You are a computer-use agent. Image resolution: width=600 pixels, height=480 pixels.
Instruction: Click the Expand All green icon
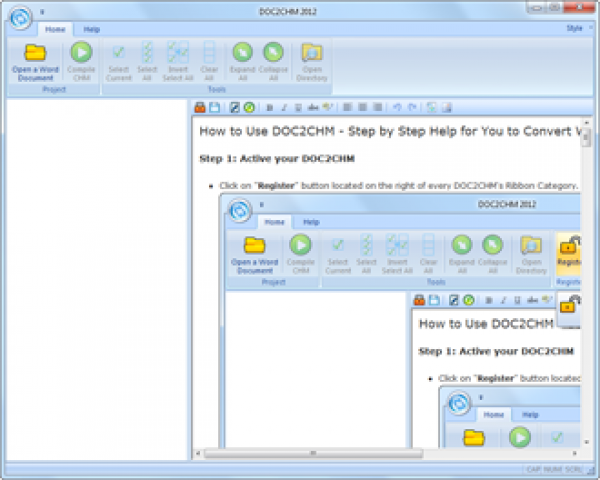(243, 52)
